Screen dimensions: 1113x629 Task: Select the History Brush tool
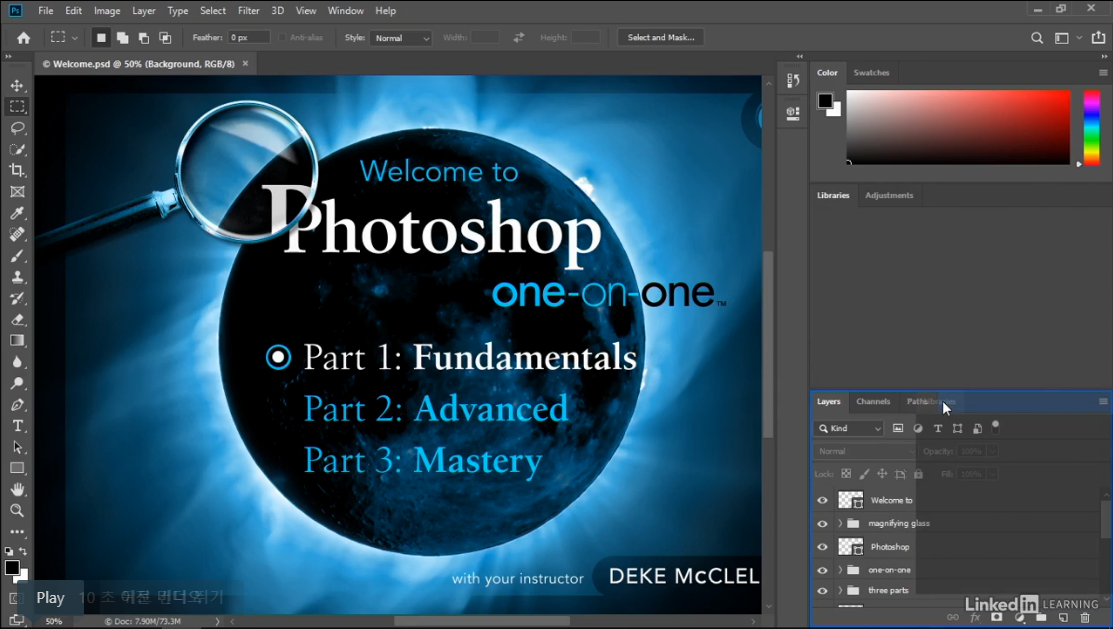[x=17, y=298]
